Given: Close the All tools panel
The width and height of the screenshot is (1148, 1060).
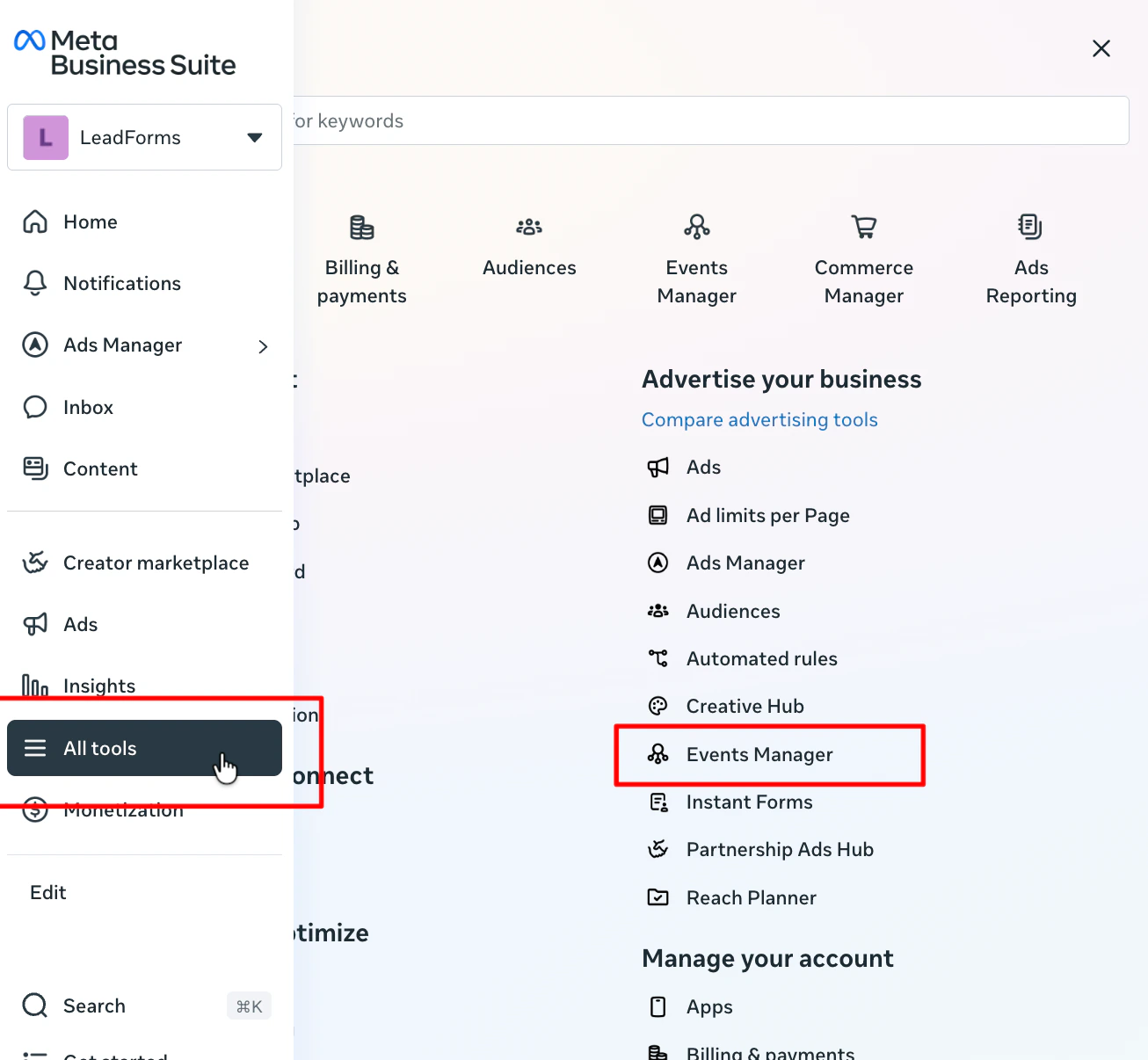Looking at the screenshot, I should tap(1101, 48).
